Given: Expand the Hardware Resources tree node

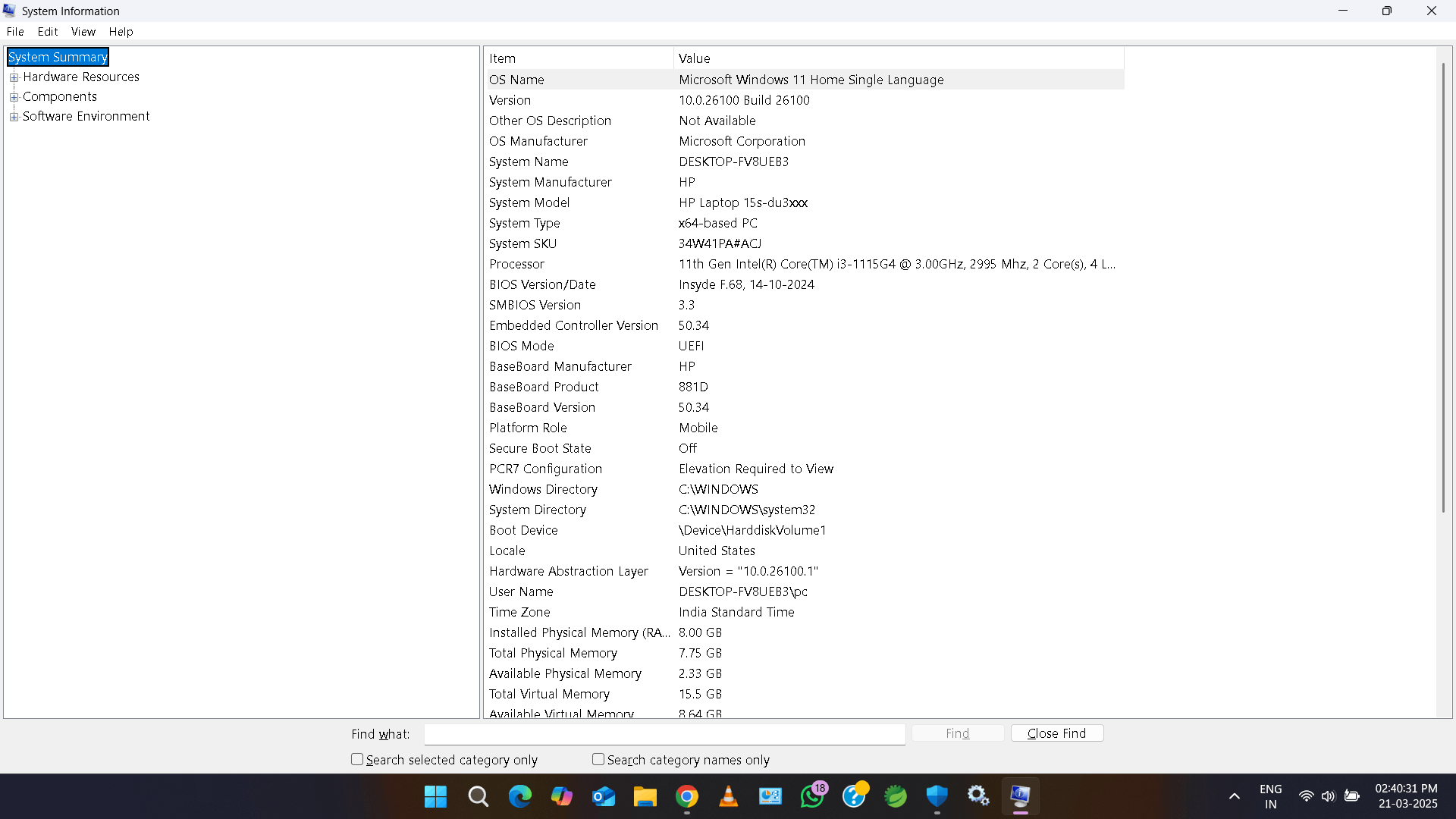Looking at the screenshot, I should click(x=14, y=77).
